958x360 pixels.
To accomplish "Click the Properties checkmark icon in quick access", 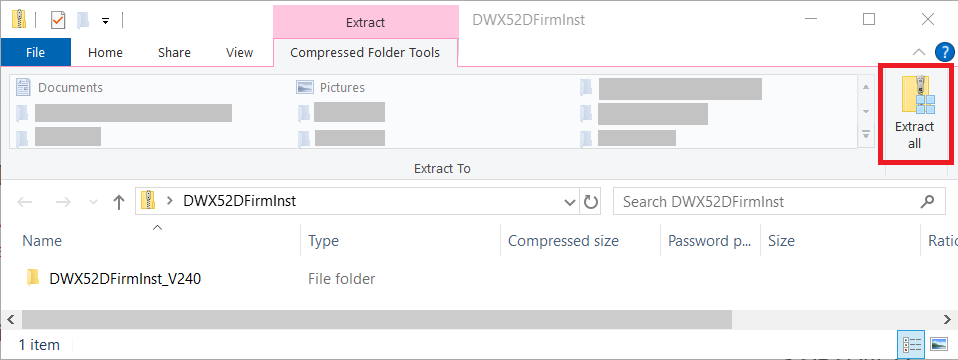I will 58,20.
